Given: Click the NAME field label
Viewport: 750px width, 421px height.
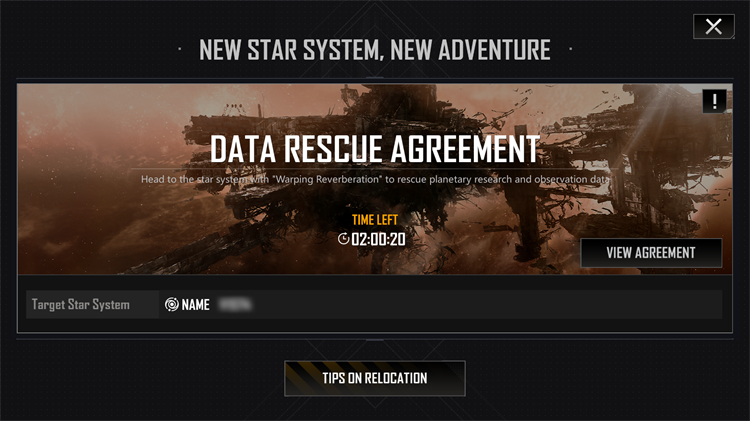Looking at the screenshot, I should pos(196,305).
